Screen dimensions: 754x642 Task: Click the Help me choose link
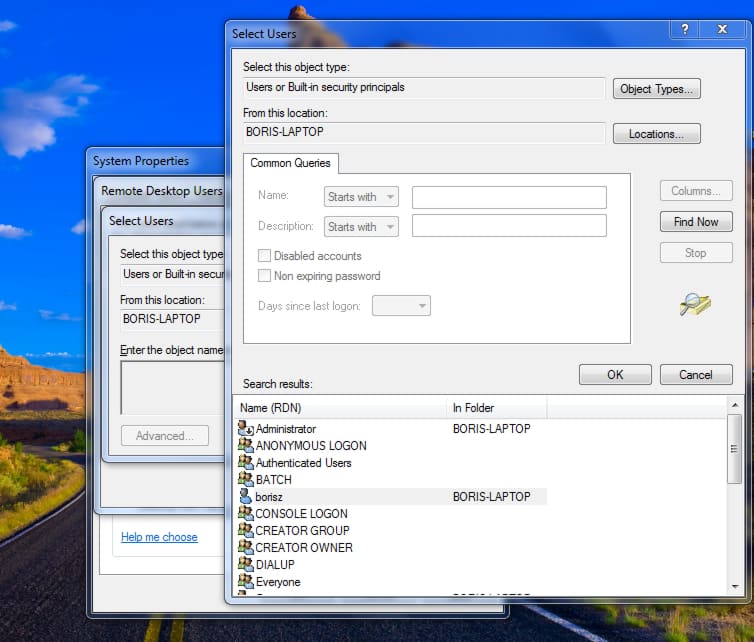pos(159,537)
